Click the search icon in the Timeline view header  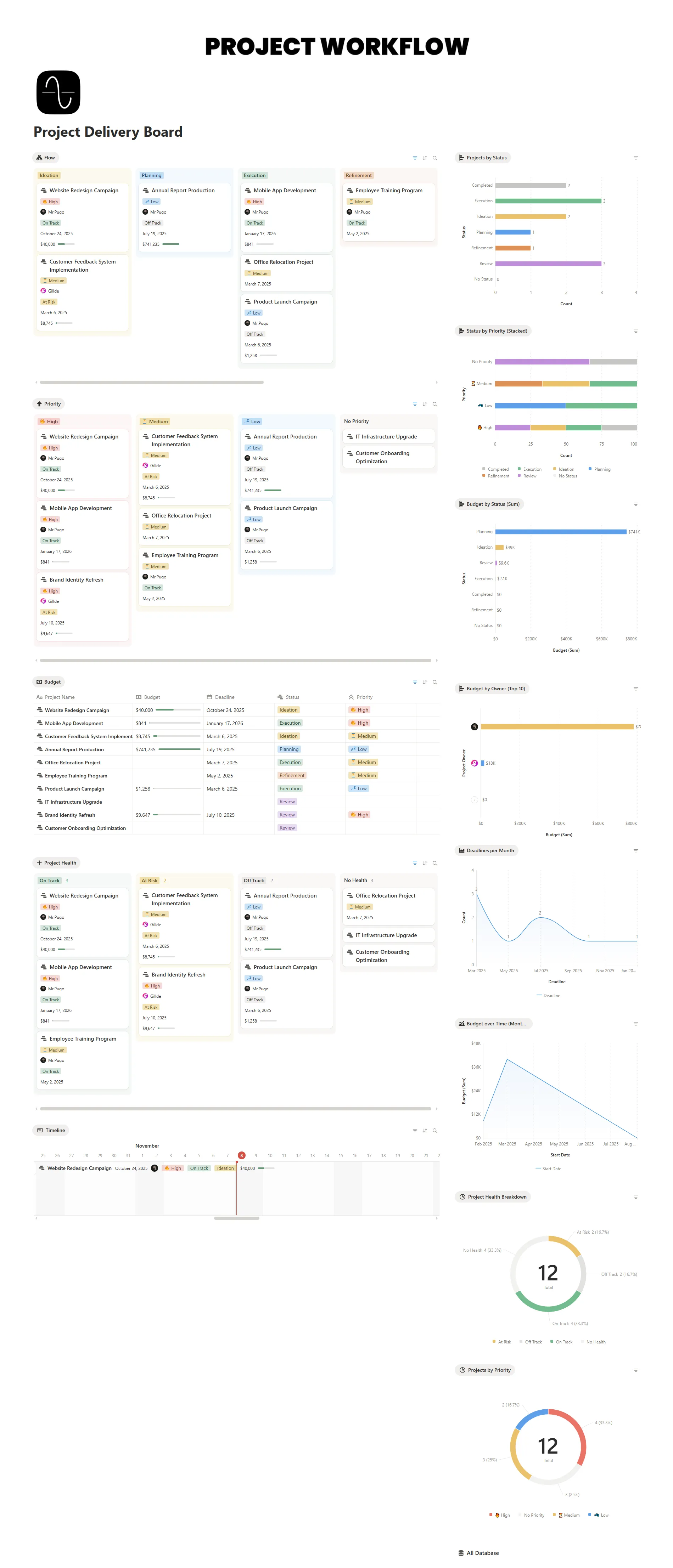[434, 1130]
